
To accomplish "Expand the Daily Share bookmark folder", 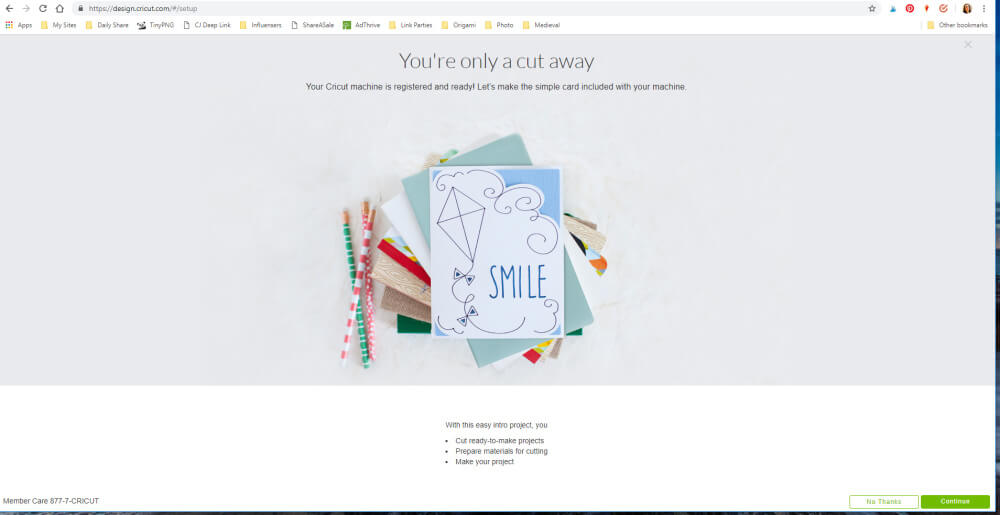I will tap(107, 25).
